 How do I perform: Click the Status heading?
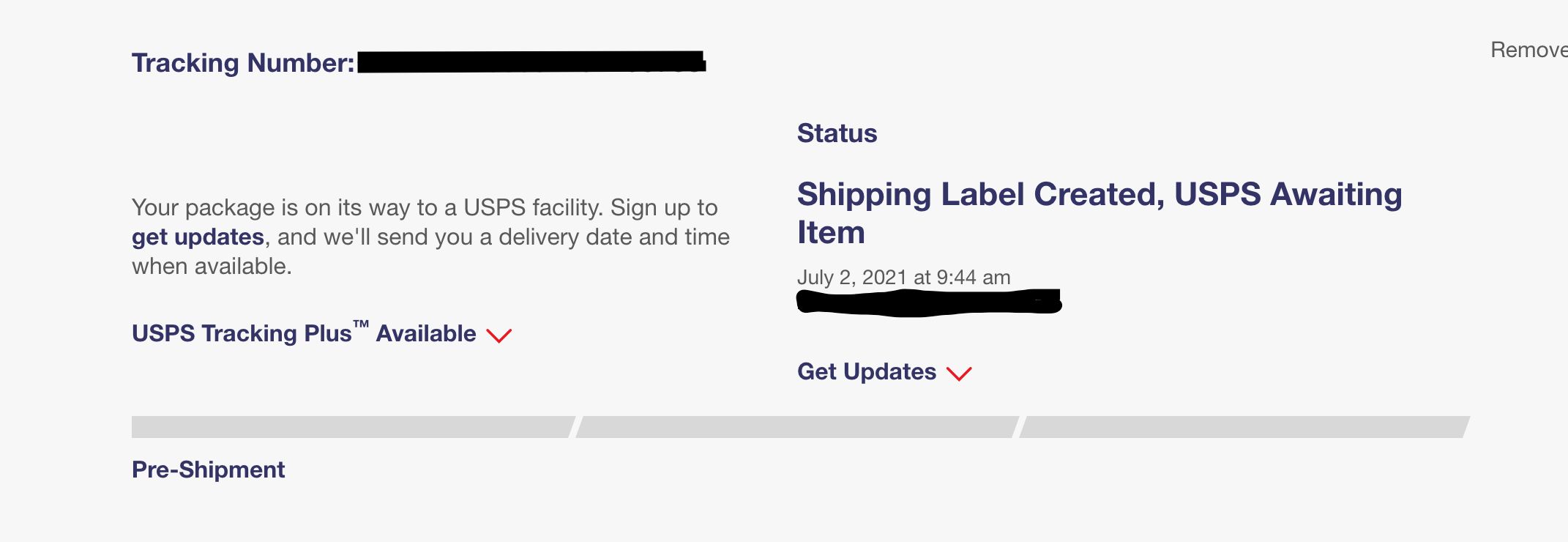coord(837,133)
